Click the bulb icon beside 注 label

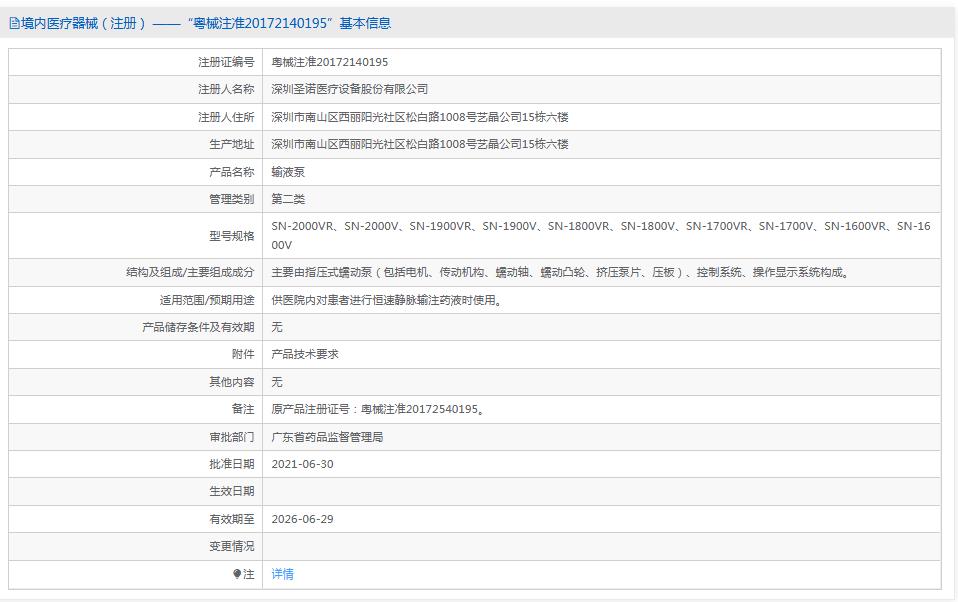237,574
